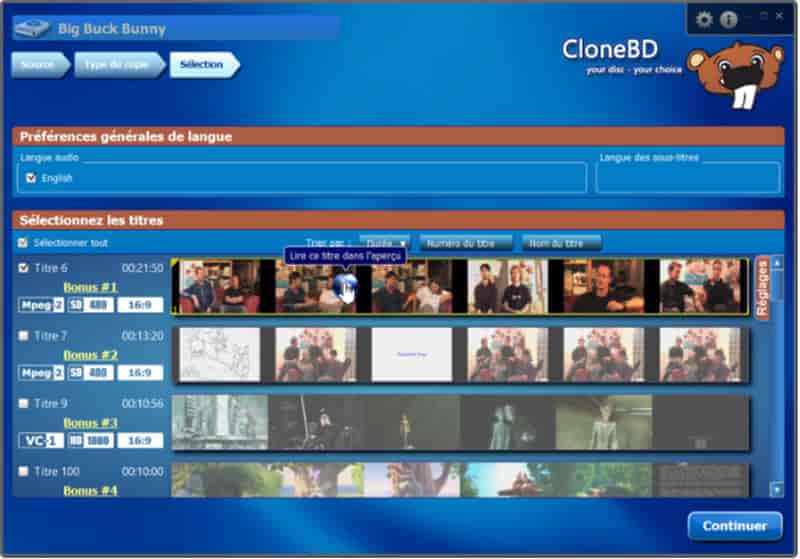The image size is (800, 559).
Task: Switch to the Type de copie step
Action: tap(115, 65)
